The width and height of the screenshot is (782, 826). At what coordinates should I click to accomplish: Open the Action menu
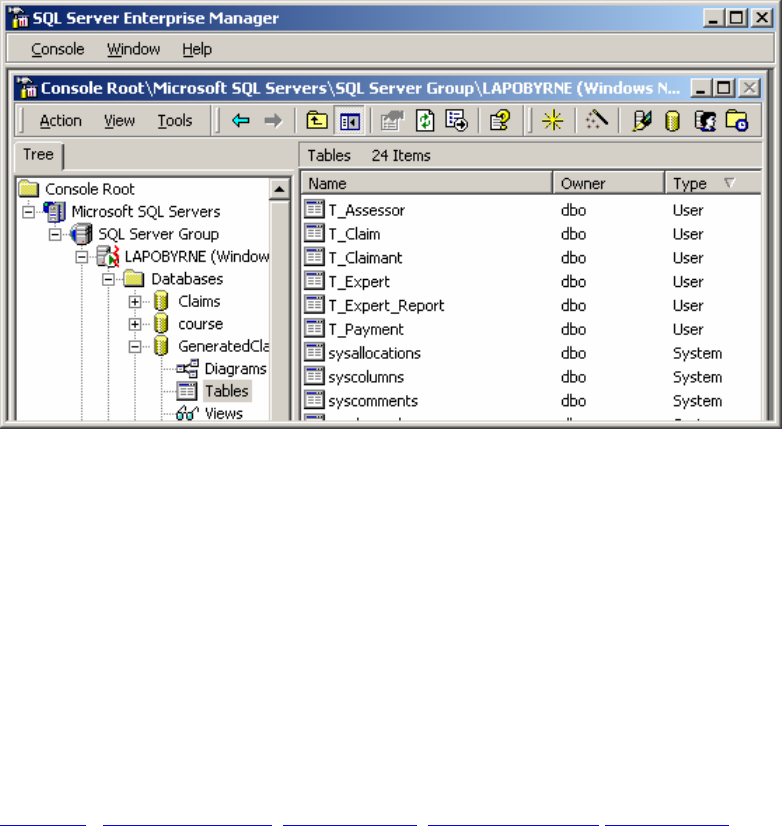[x=61, y=121]
